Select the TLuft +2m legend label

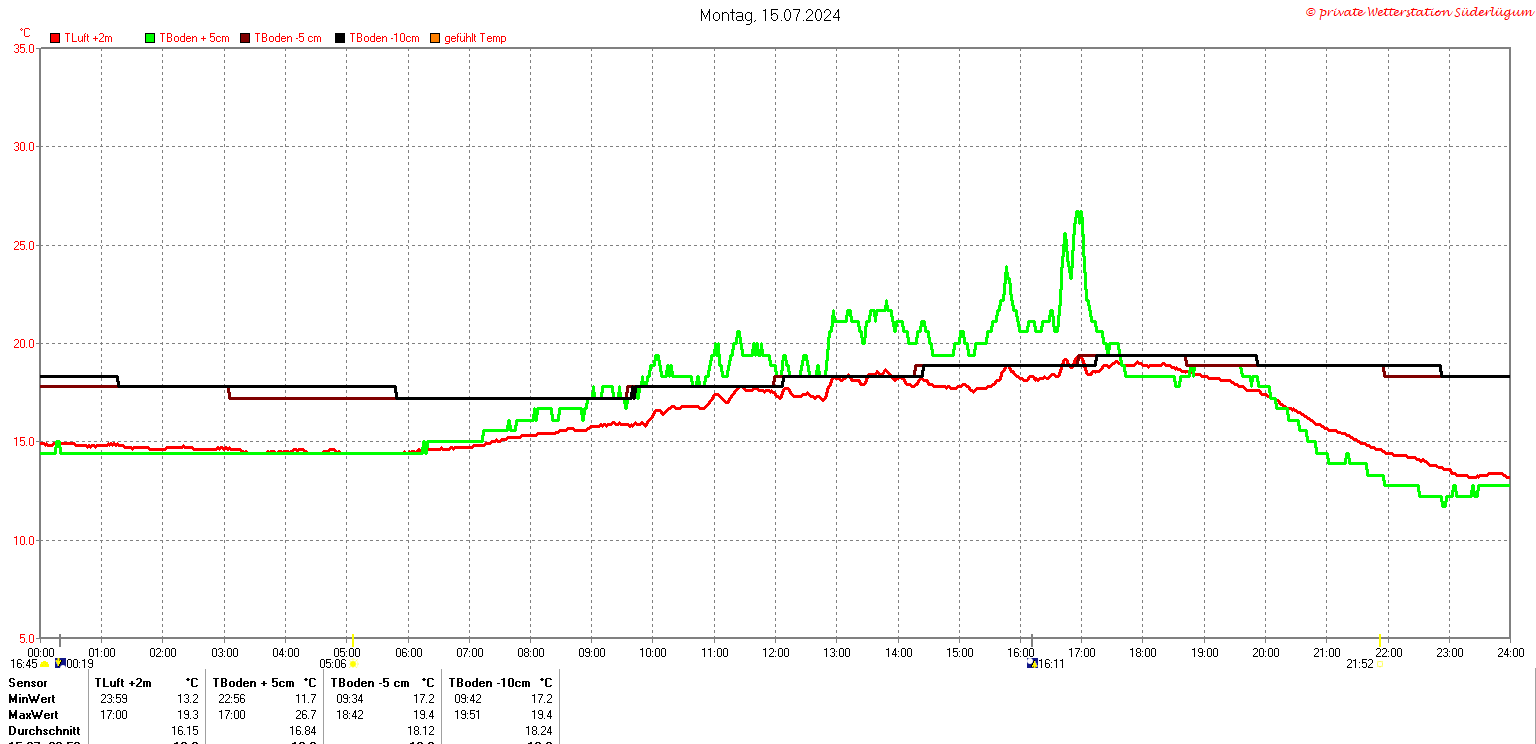[89, 38]
